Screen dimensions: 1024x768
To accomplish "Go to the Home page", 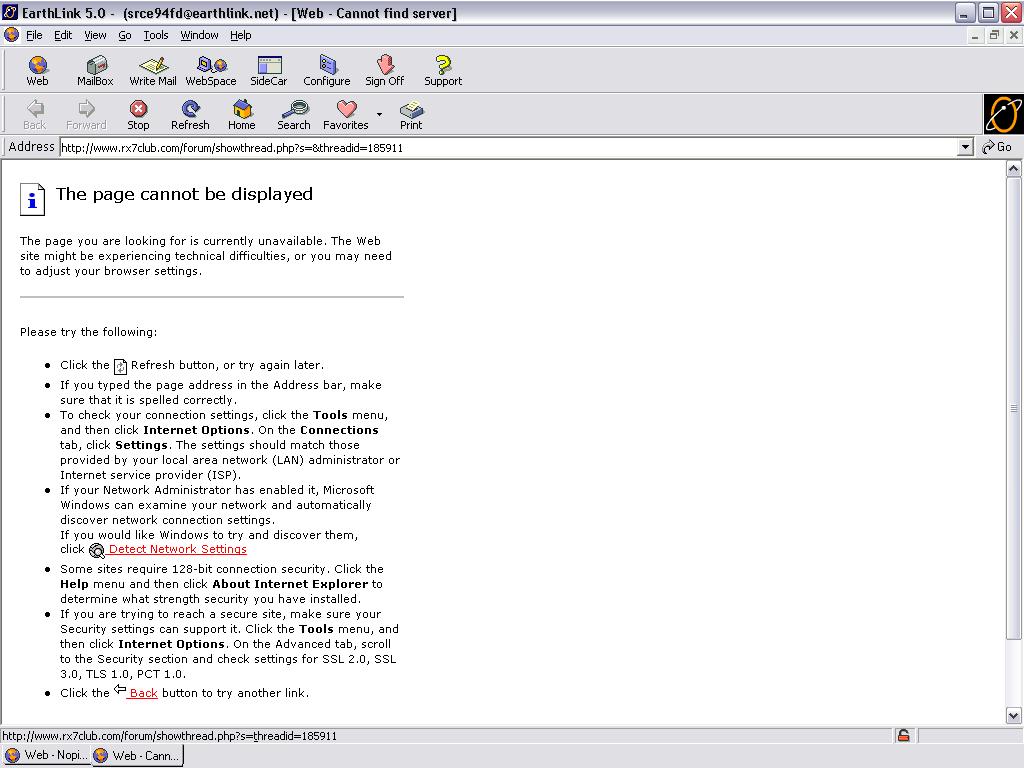I will point(242,114).
